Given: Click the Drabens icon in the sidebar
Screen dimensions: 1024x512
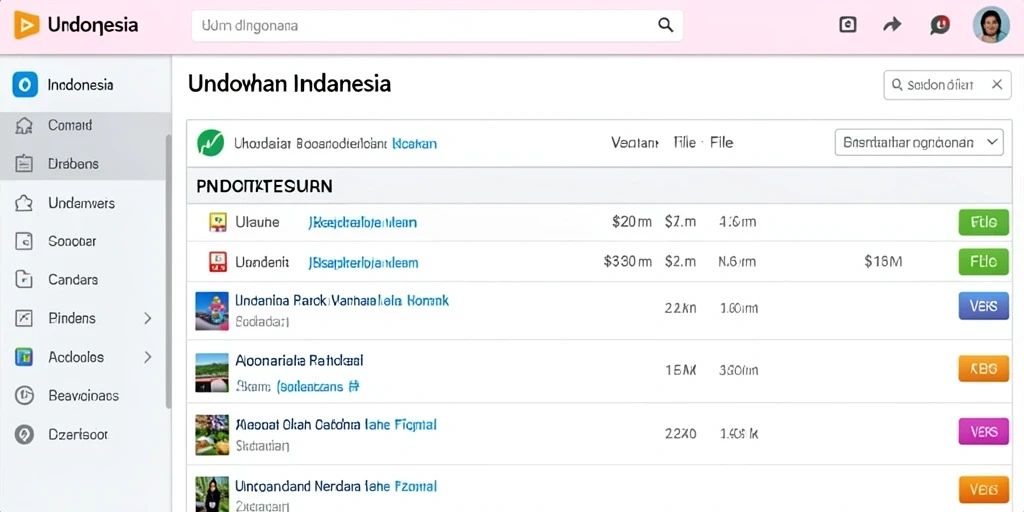Looking at the screenshot, I should pyautogui.click(x=24, y=164).
